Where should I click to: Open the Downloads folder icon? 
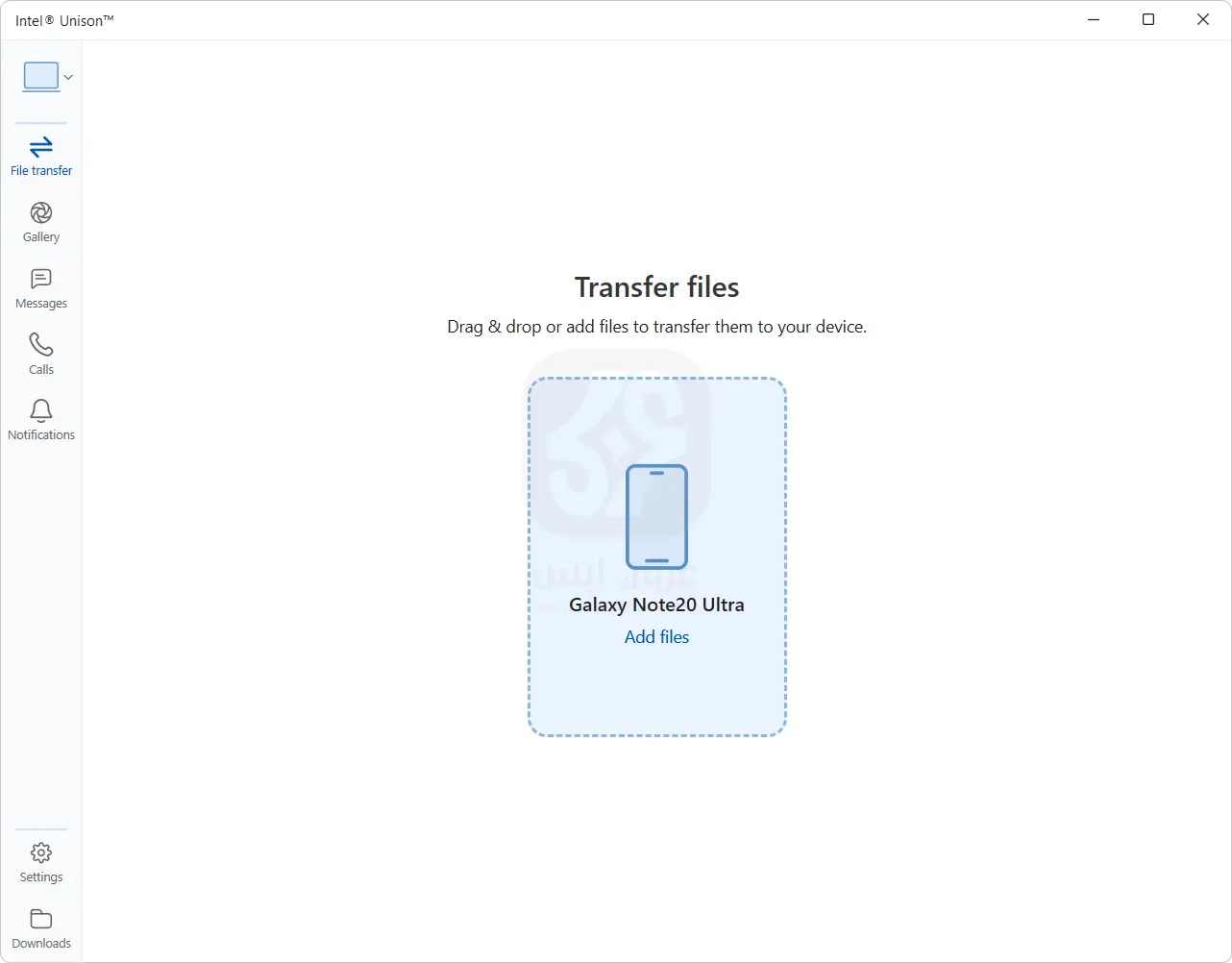[x=41, y=919]
